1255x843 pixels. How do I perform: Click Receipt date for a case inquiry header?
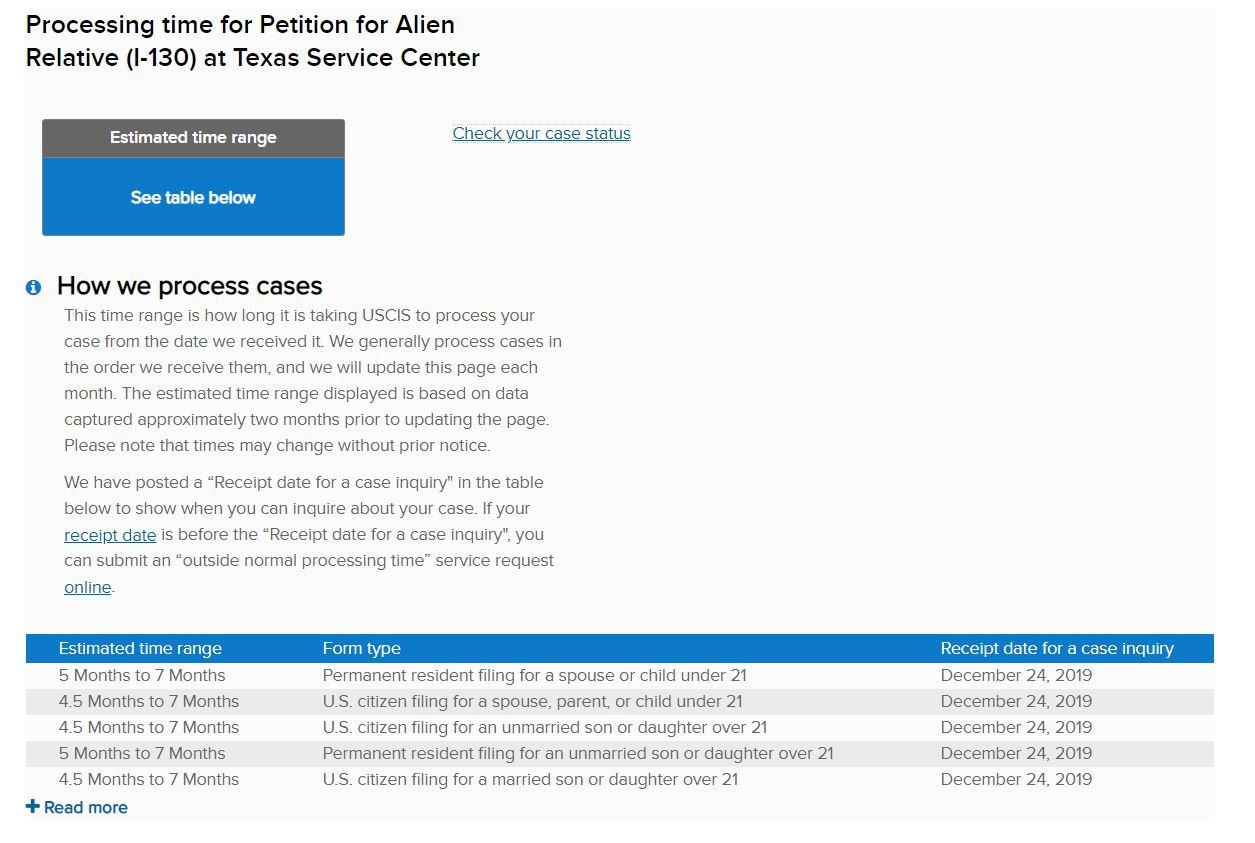[1057, 648]
